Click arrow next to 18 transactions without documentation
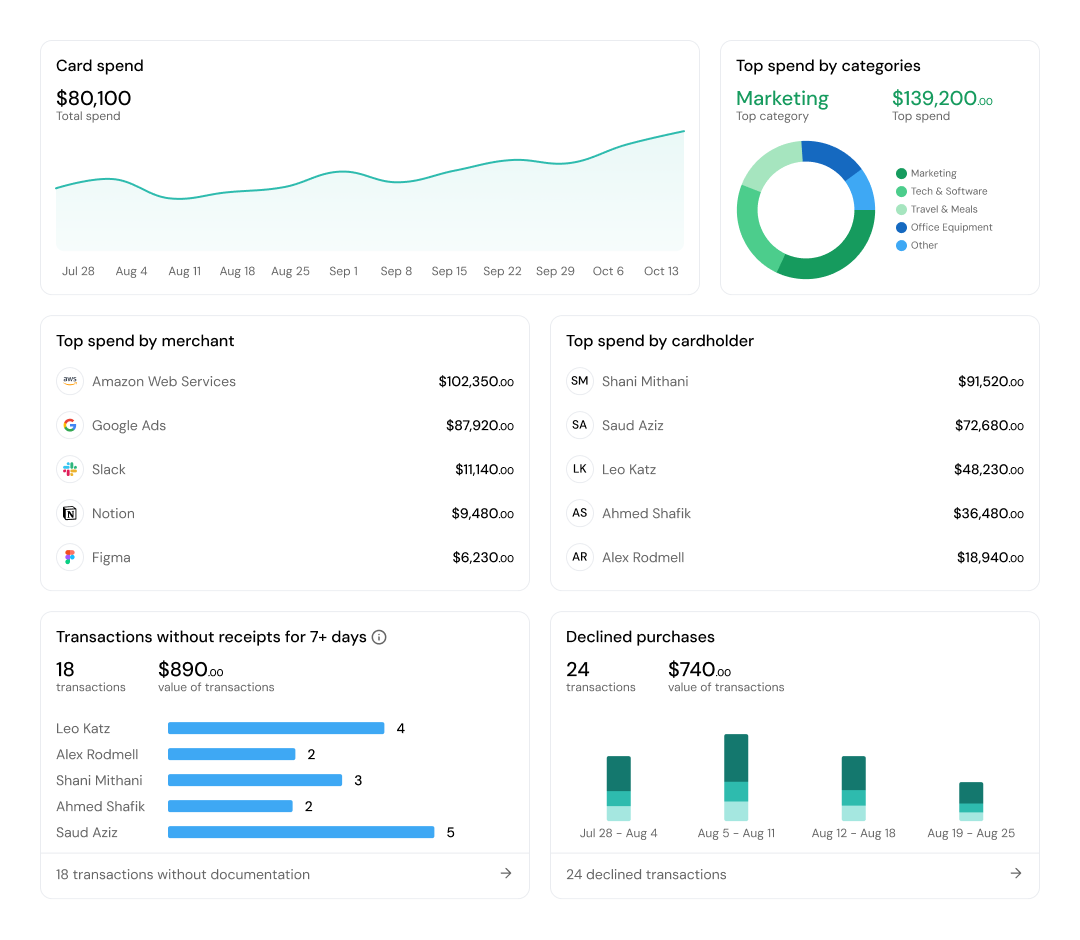Image resolution: width=1080 pixels, height=940 pixels. tap(506, 873)
